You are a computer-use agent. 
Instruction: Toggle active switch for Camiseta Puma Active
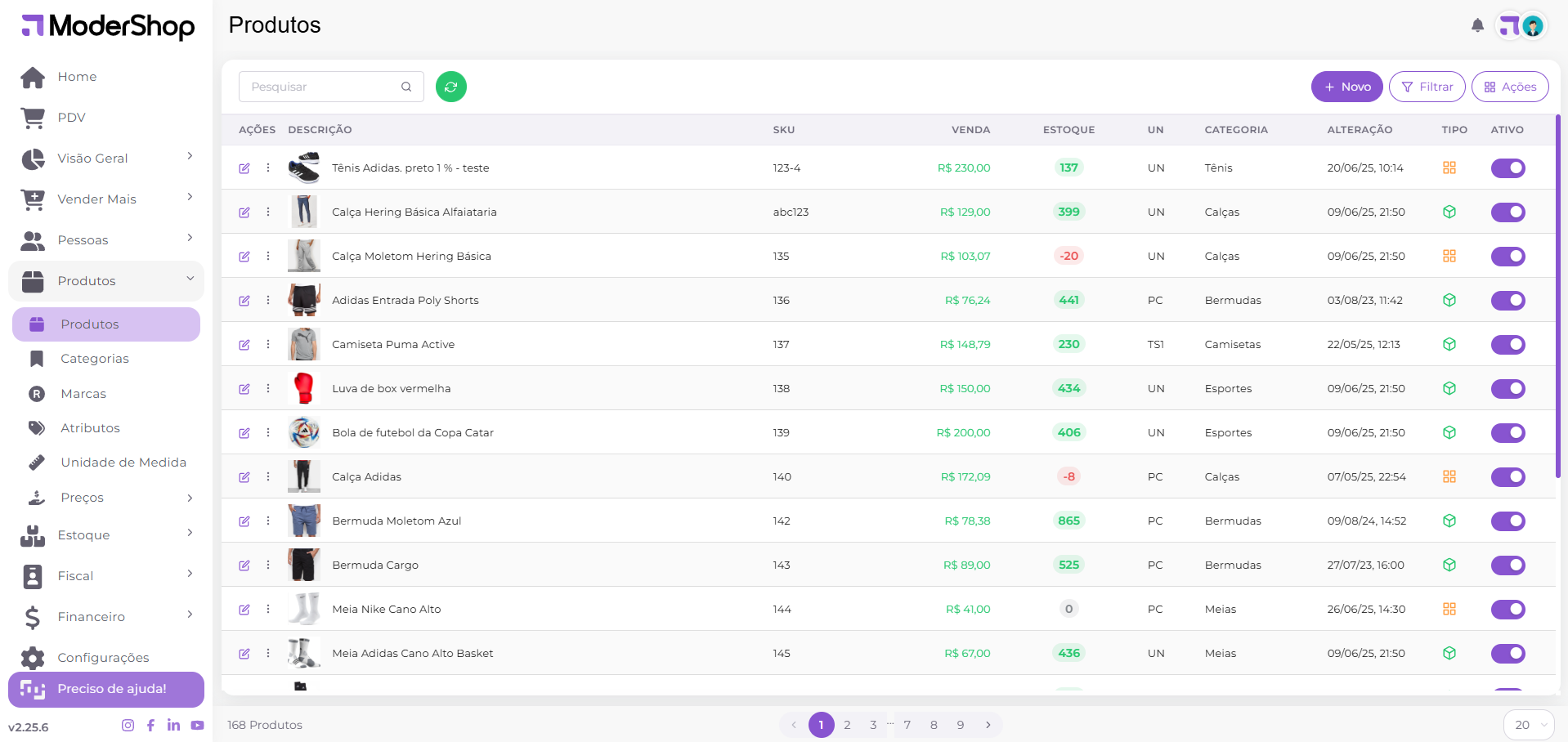[x=1508, y=345]
